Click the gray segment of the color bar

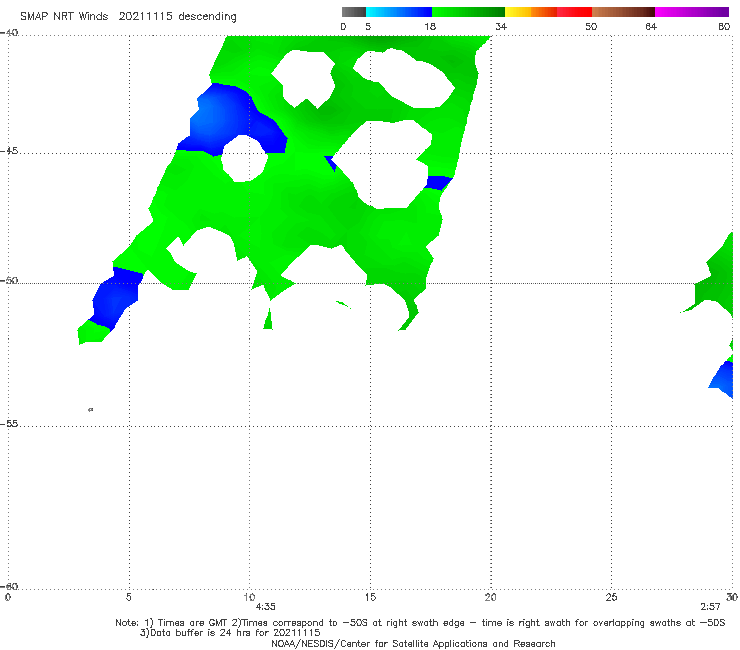click(x=353, y=12)
